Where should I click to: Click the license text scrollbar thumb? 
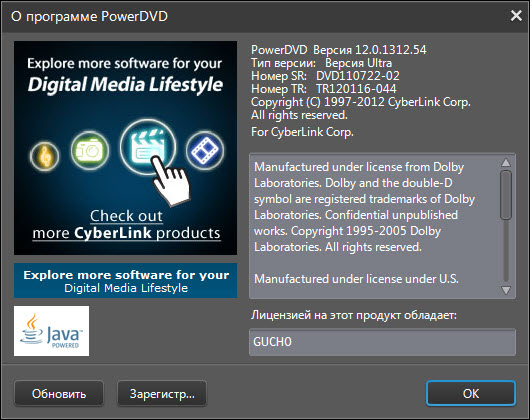pos(506,195)
